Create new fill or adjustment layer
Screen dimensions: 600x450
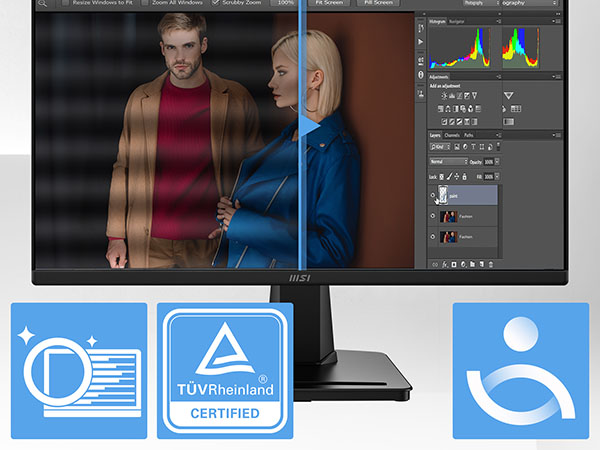[x=463, y=264]
